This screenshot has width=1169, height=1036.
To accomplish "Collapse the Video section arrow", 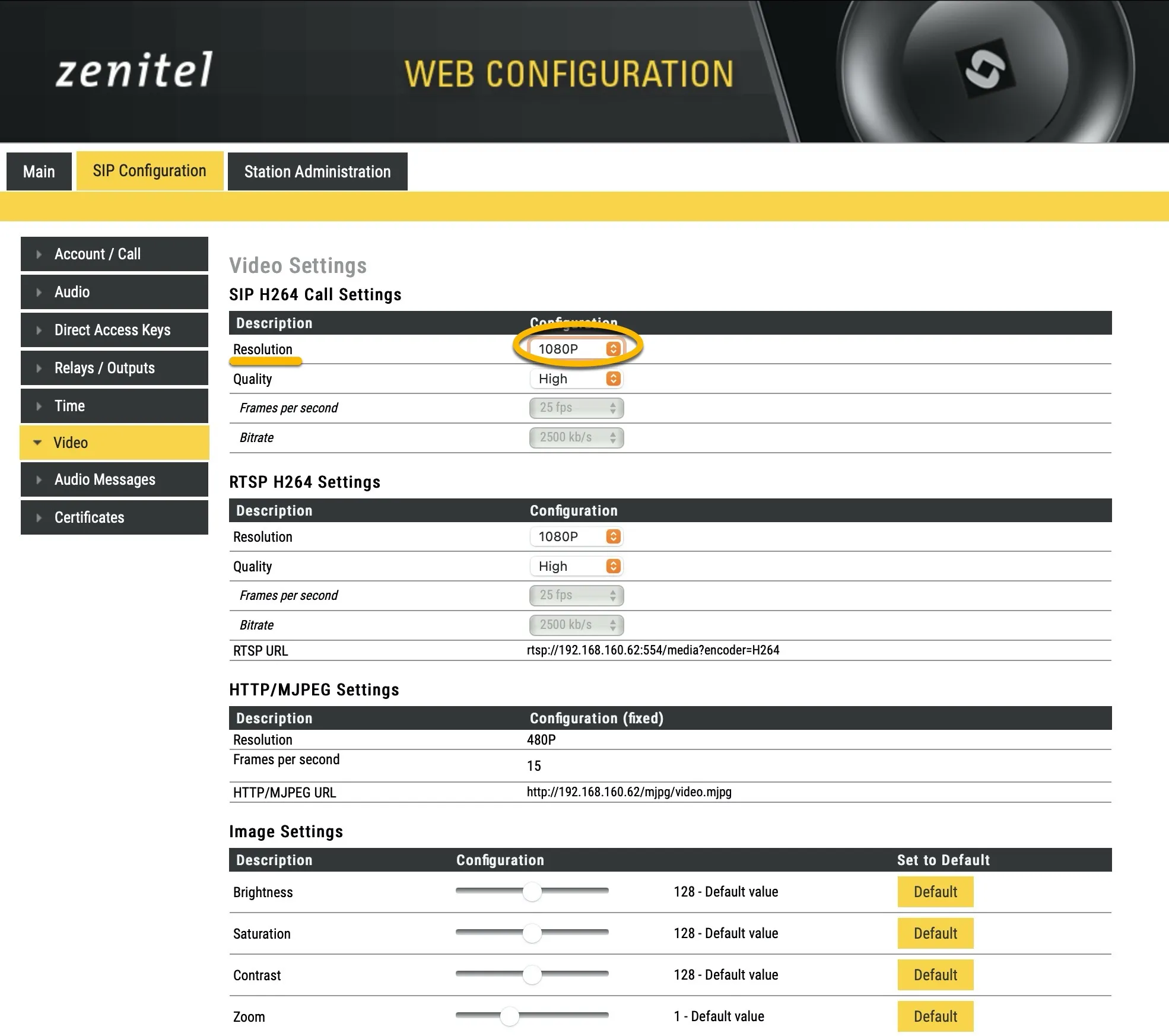I will (x=37, y=443).
